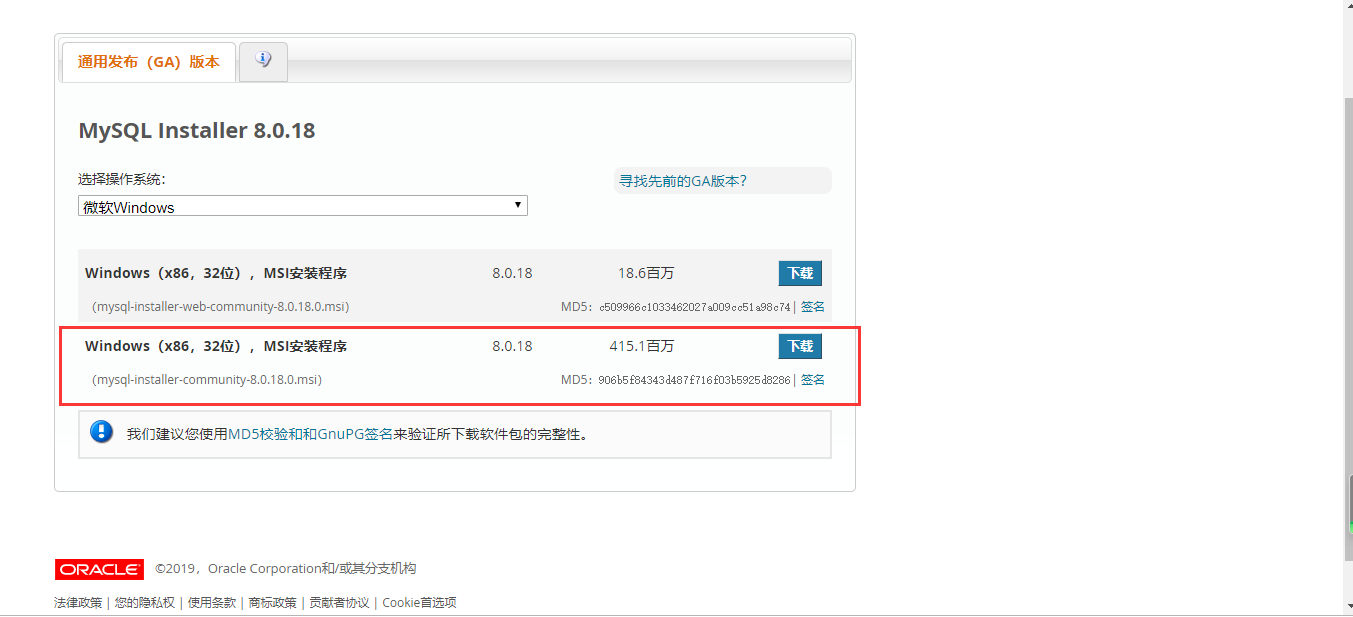Open 法律政策 footer link
Image resolution: width=1353 pixels, height=617 pixels.
point(78,603)
